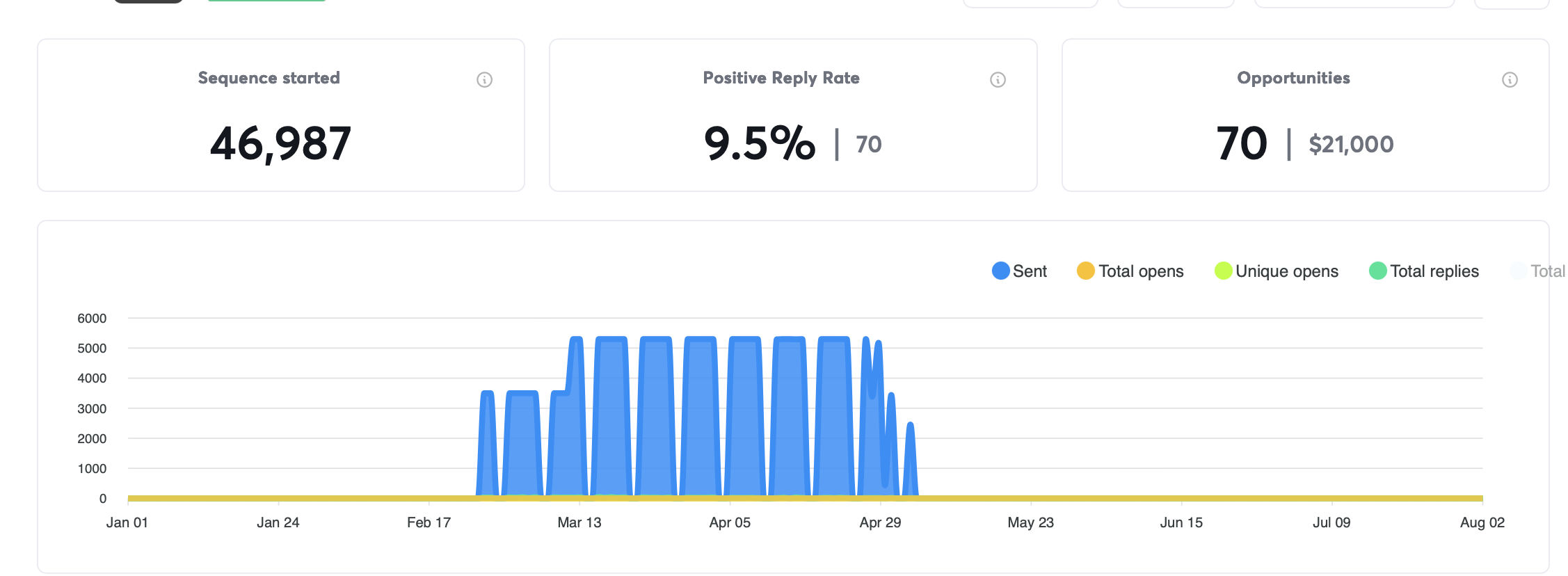
Task: Select the 46,987 sequence started value
Action: pyautogui.click(x=280, y=143)
